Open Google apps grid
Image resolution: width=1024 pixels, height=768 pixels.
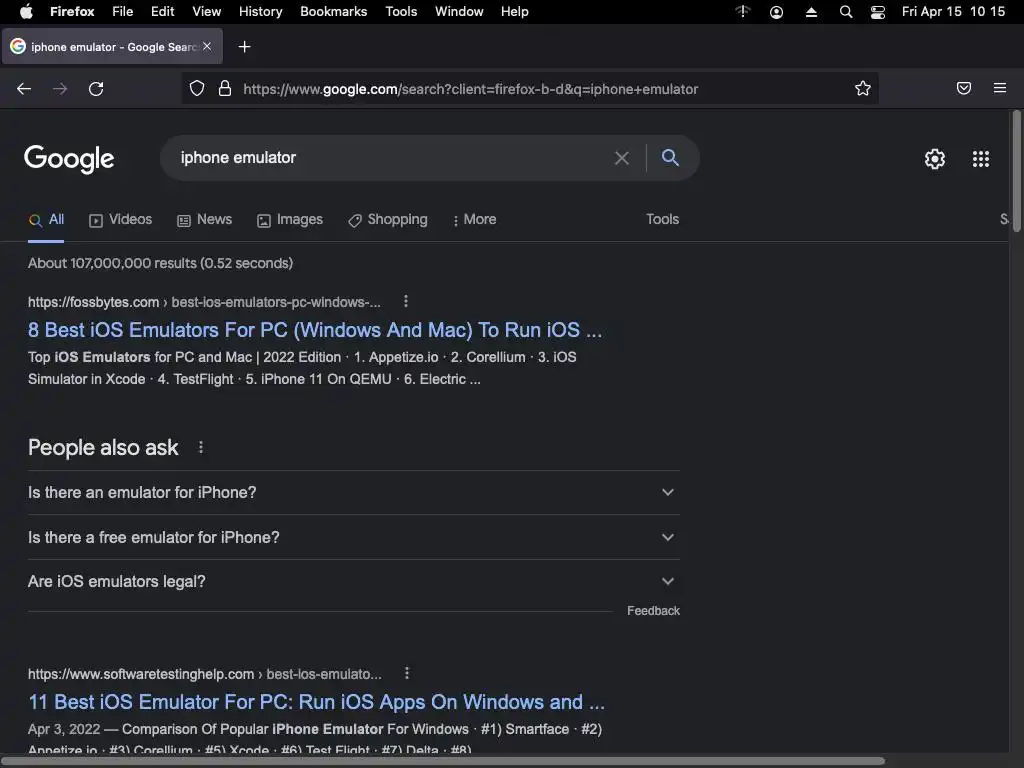[x=981, y=159]
